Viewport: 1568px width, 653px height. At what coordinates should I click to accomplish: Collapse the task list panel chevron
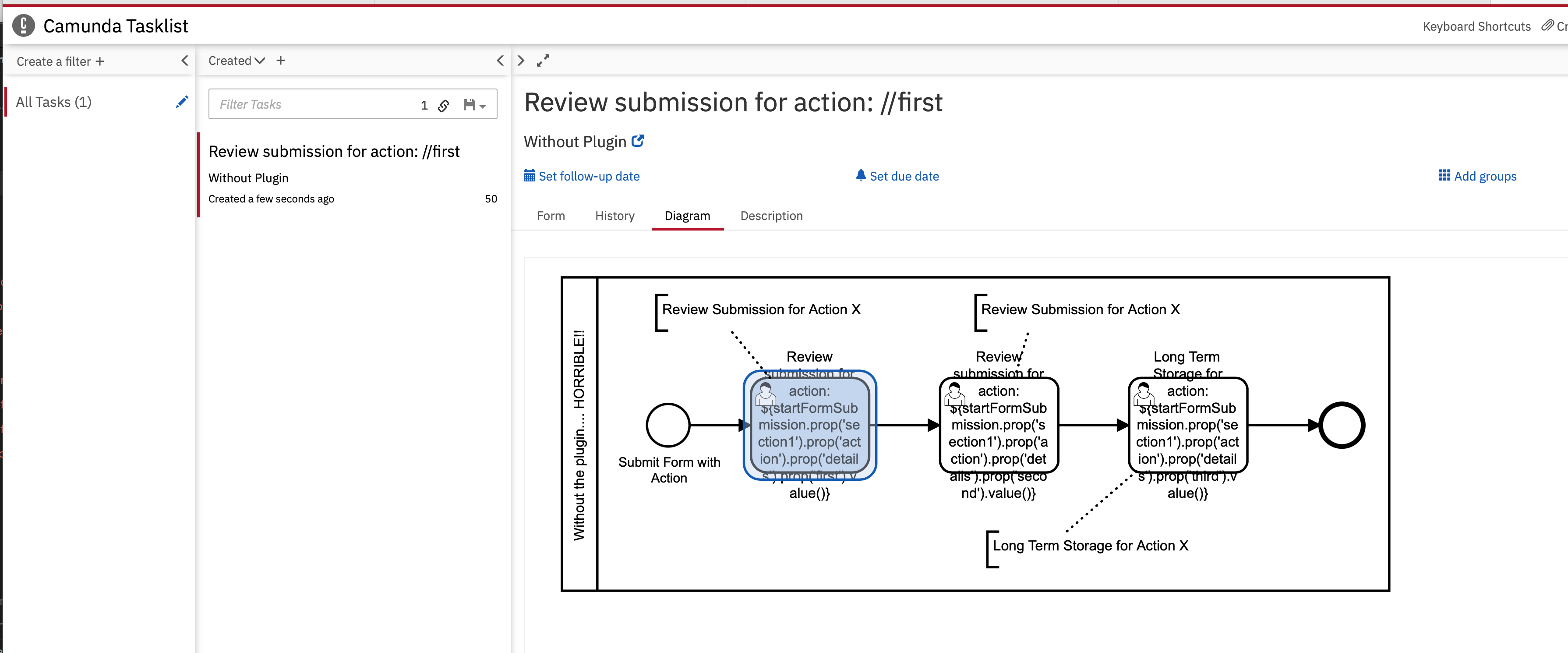coord(500,60)
